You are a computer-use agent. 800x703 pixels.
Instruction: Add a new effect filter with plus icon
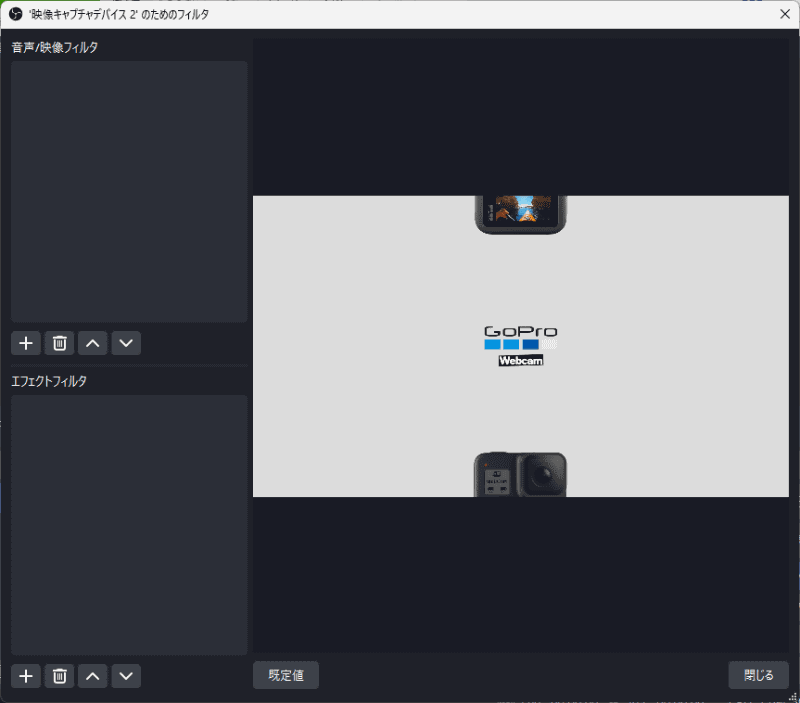pyautogui.click(x=26, y=676)
